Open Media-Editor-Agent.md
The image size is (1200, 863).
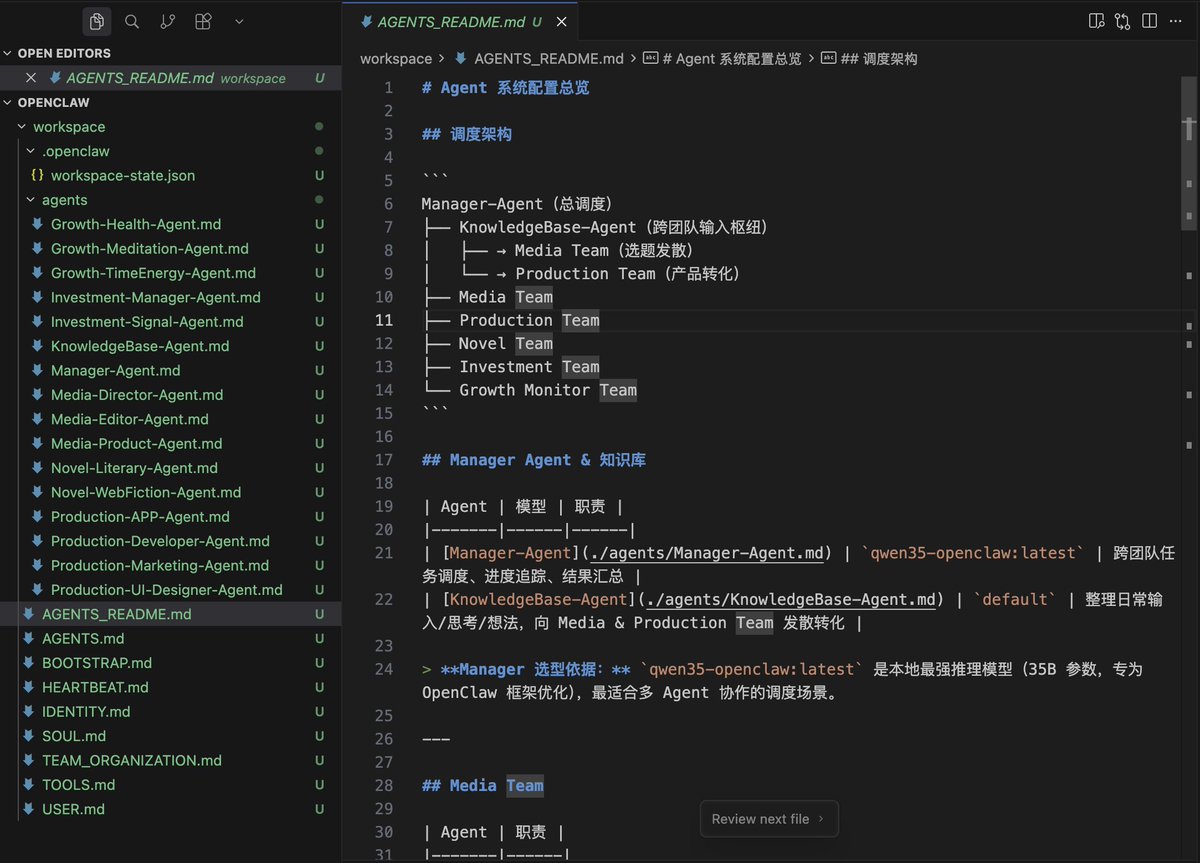click(130, 419)
